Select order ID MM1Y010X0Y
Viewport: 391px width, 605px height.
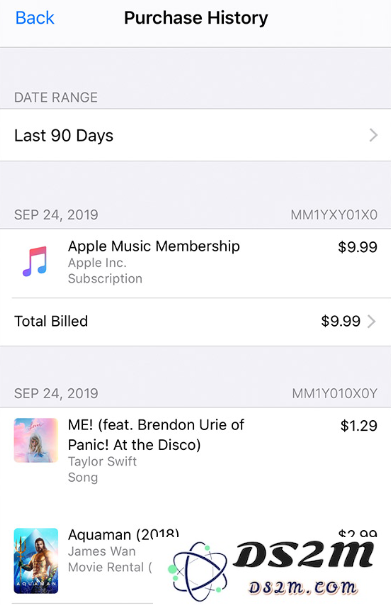coord(335,394)
